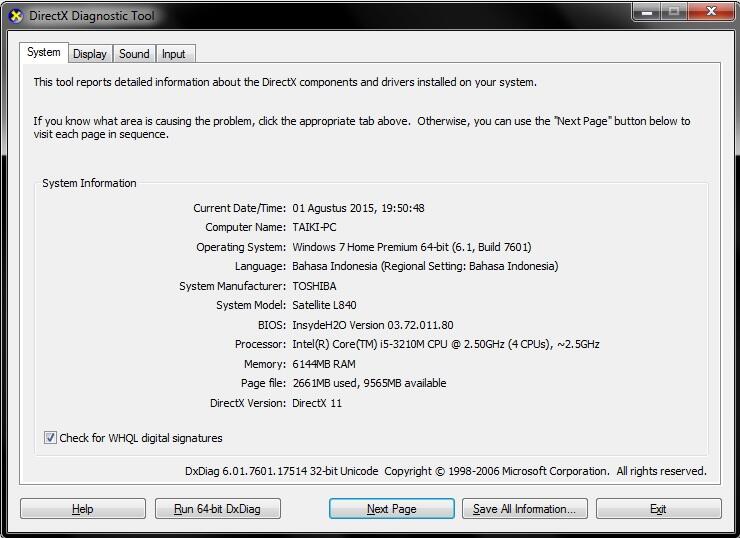Click the Satellite L840 model value

tap(324, 305)
